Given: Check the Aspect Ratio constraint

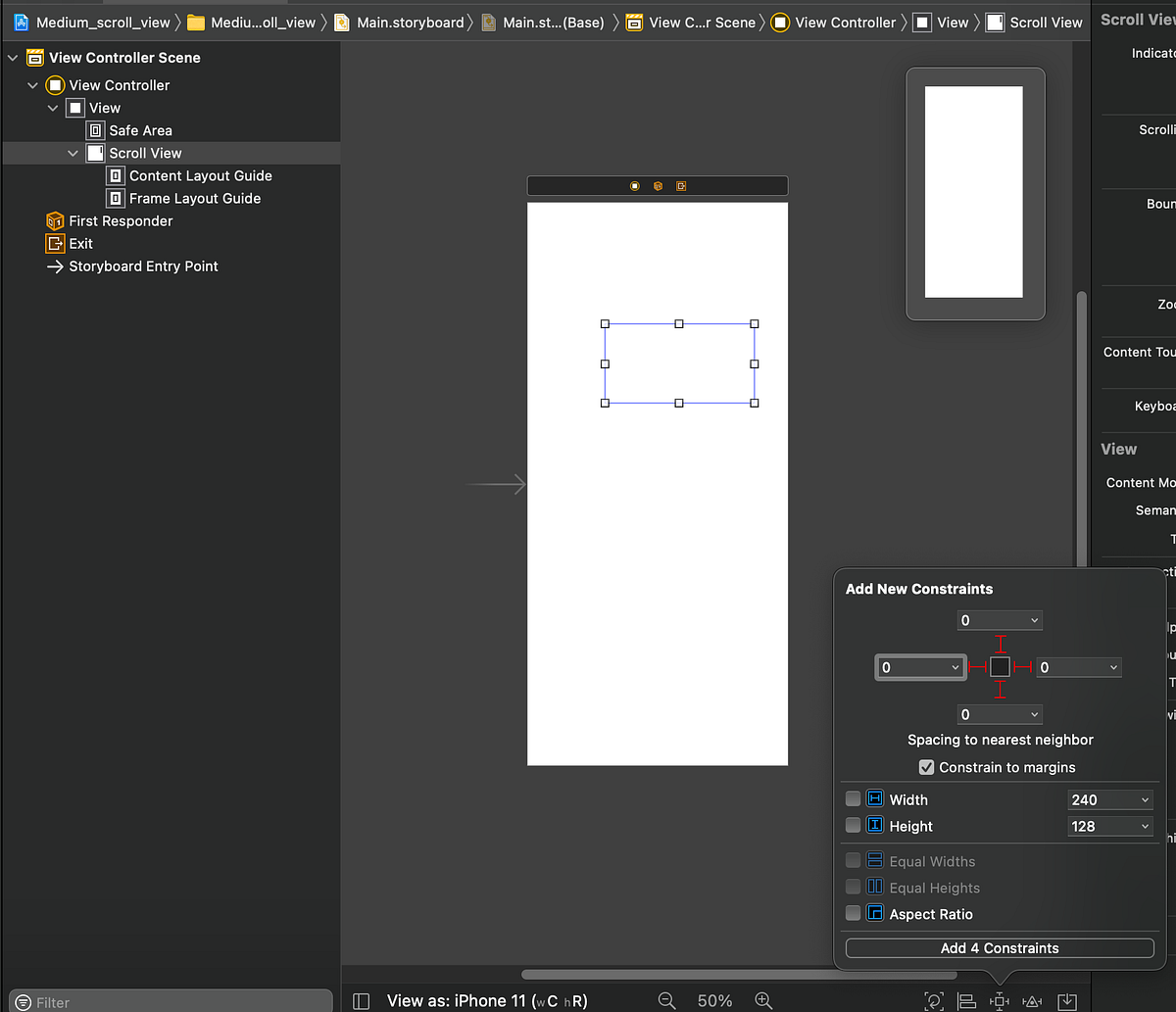Looking at the screenshot, I should (853, 912).
